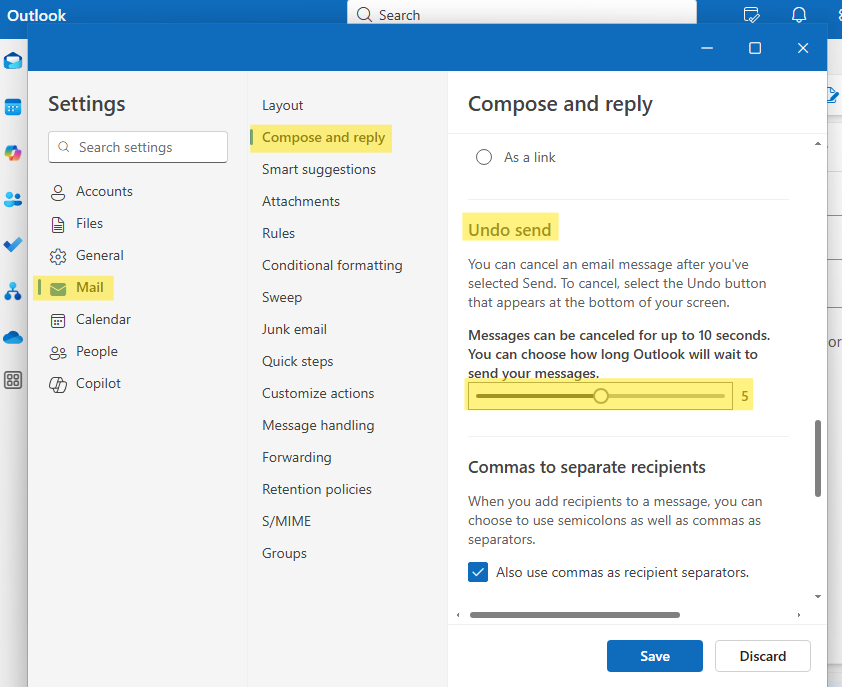Click in the Outlook Search box
Image resolution: width=842 pixels, height=687 pixels.
522,13
